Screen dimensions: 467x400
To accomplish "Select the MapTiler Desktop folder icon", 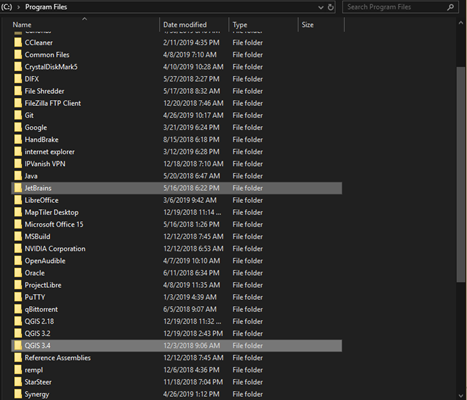I will 18,212.
